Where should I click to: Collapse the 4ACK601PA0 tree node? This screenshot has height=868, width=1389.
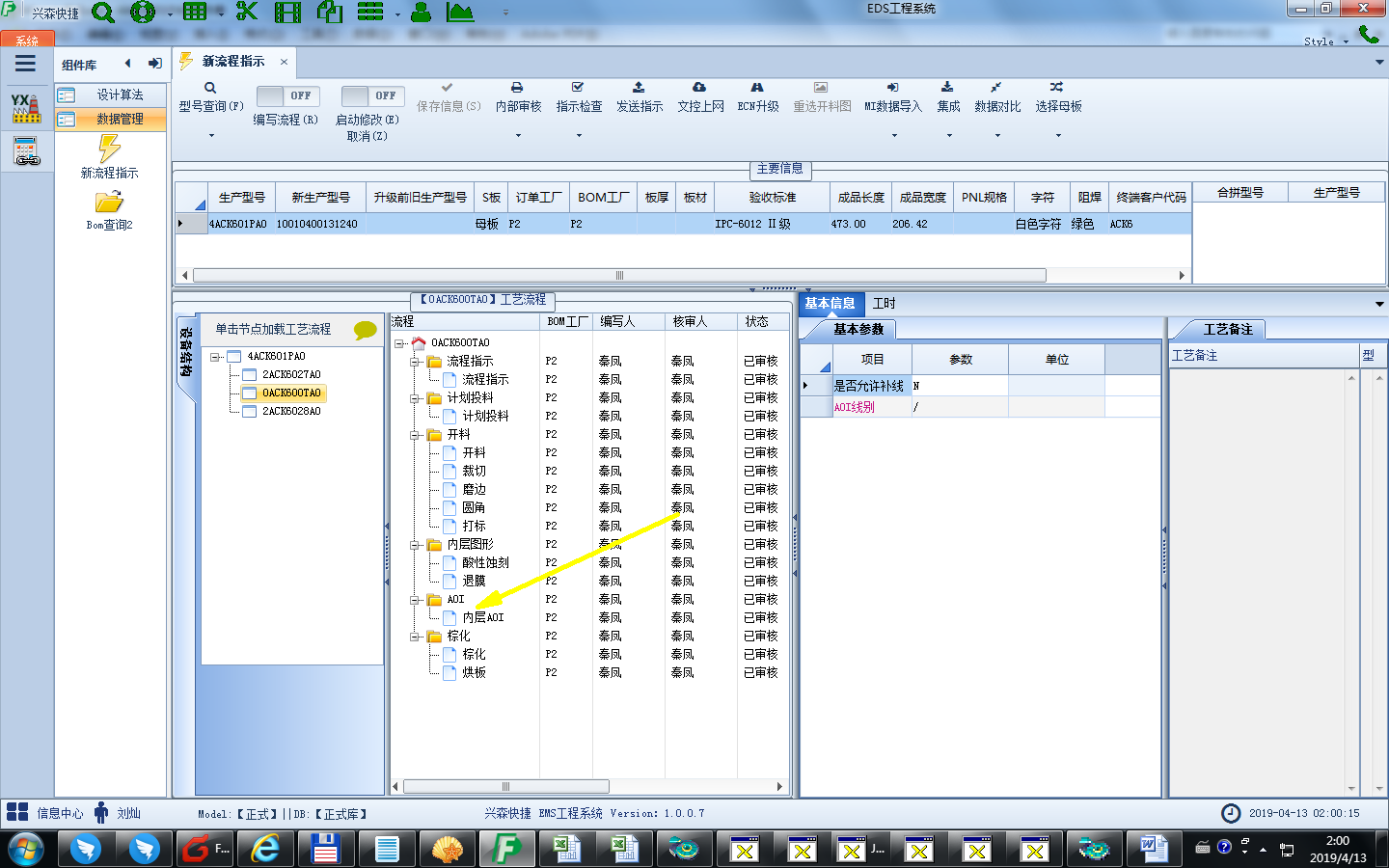point(215,357)
